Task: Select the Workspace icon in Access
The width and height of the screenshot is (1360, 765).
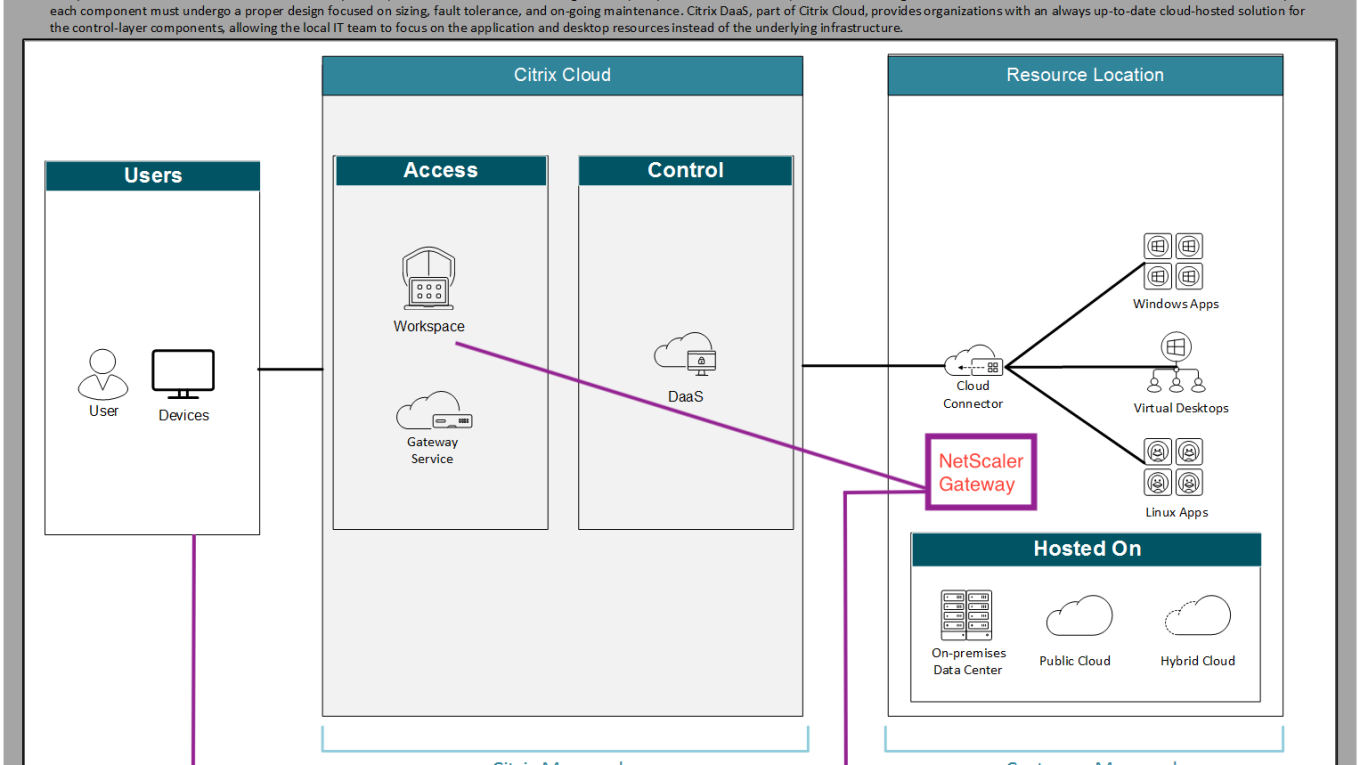Action: [428, 279]
